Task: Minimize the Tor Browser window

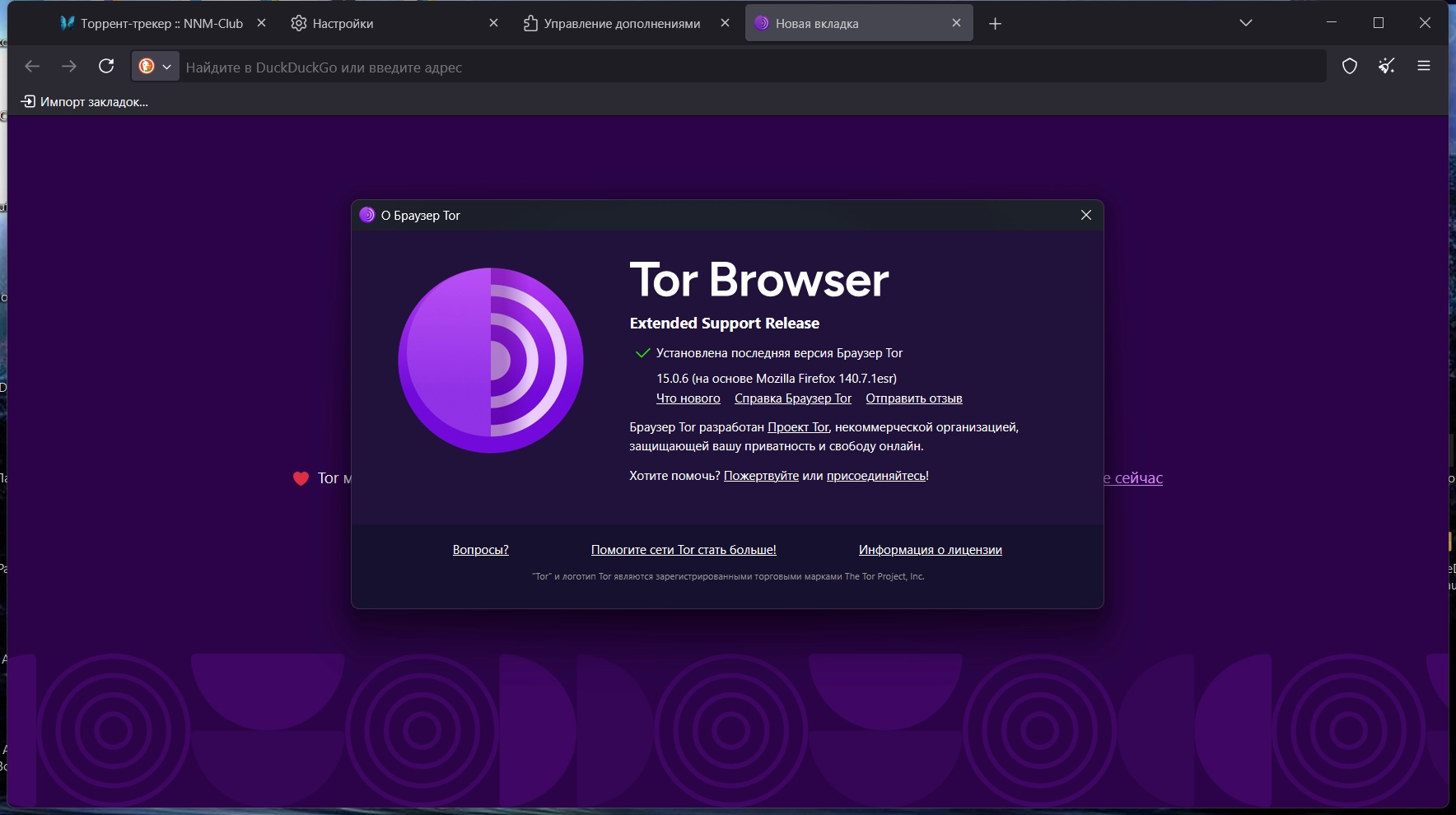Action: pos(1332,23)
